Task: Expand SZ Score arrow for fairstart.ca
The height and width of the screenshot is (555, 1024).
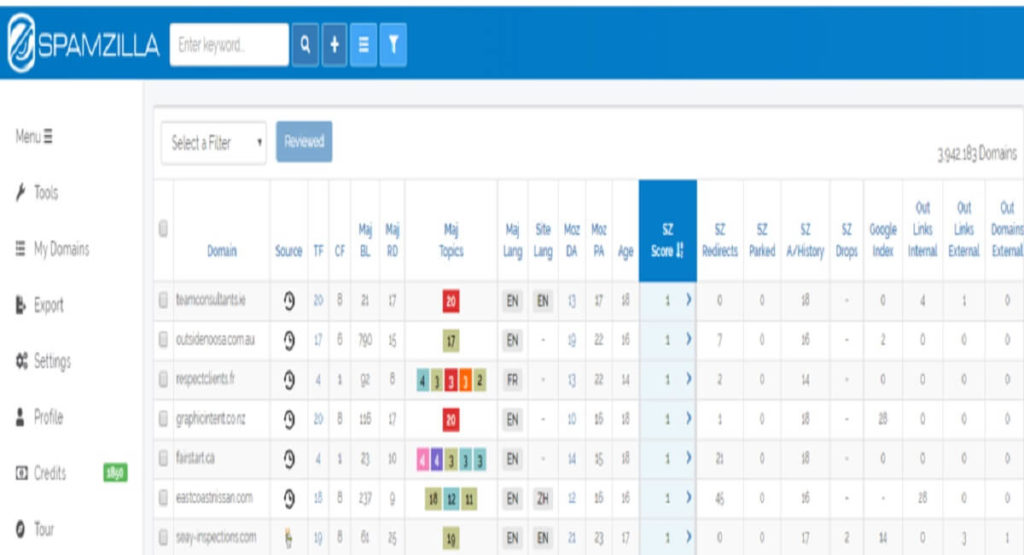Action: 688,458
